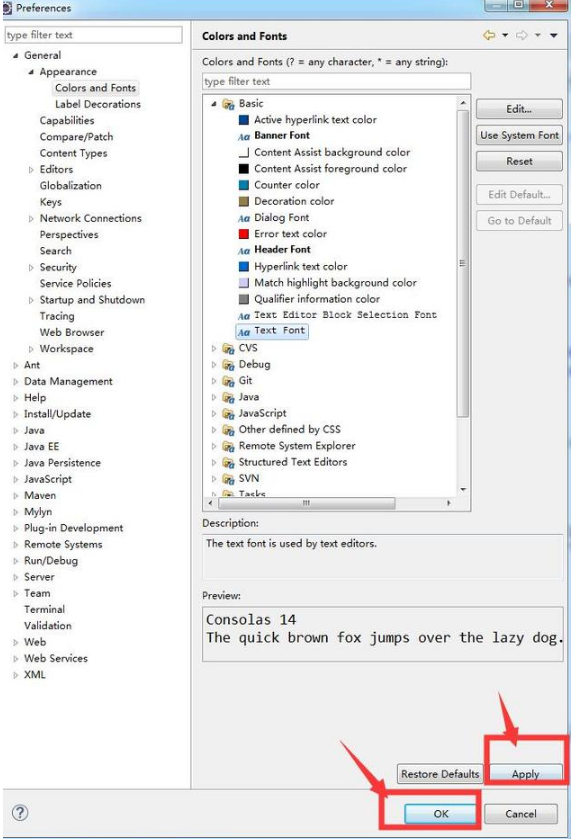Select the Hyperlink text color swatch
This screenshot has width=571, height=839.
243,266
